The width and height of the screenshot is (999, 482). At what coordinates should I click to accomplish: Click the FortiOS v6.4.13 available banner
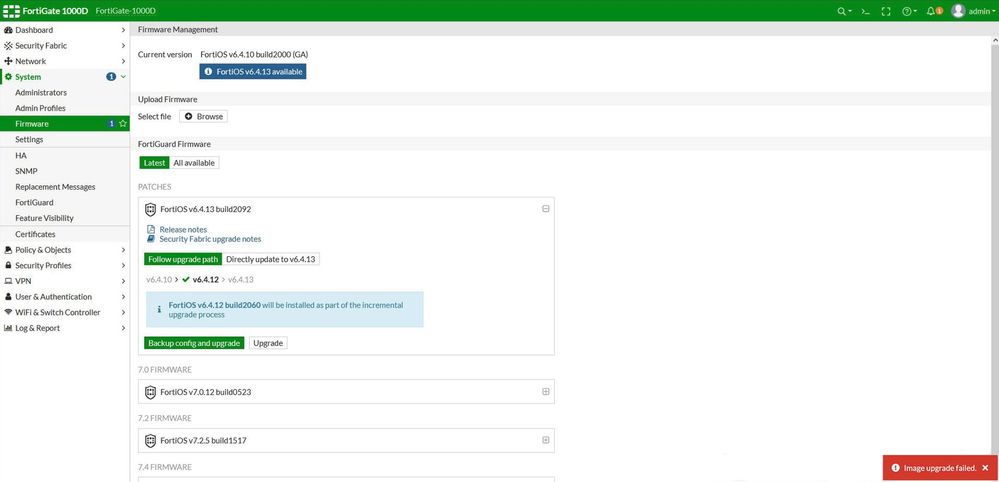tap(252, 72)
